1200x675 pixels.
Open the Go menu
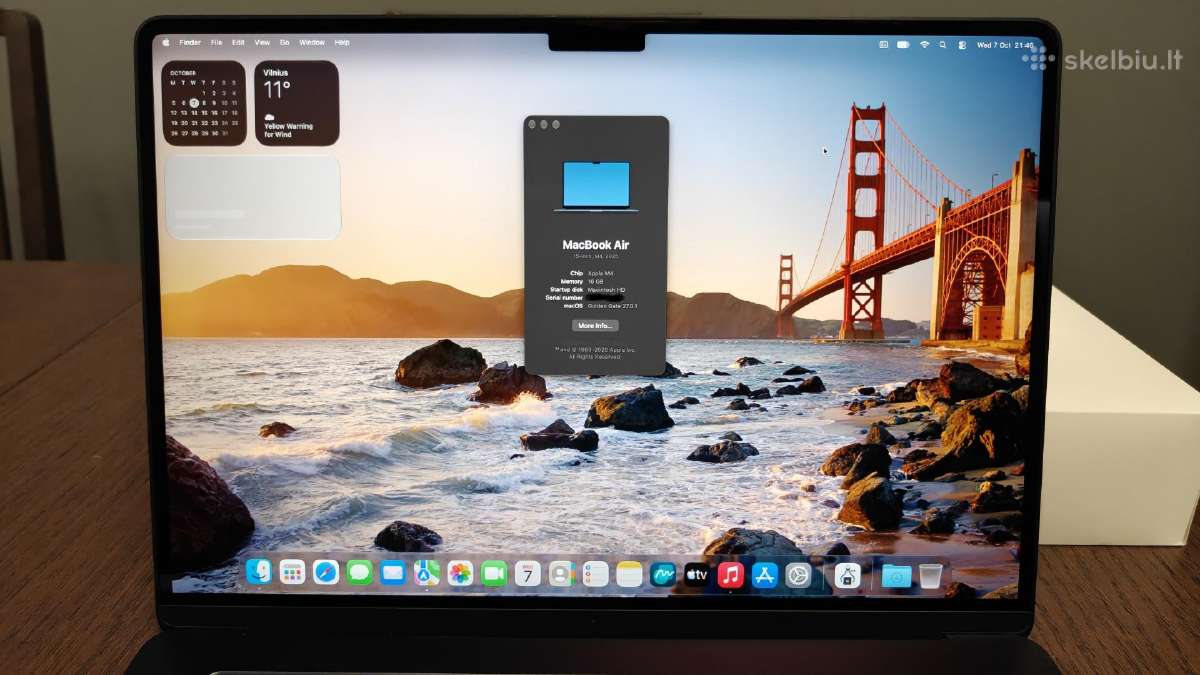[285, 42]
